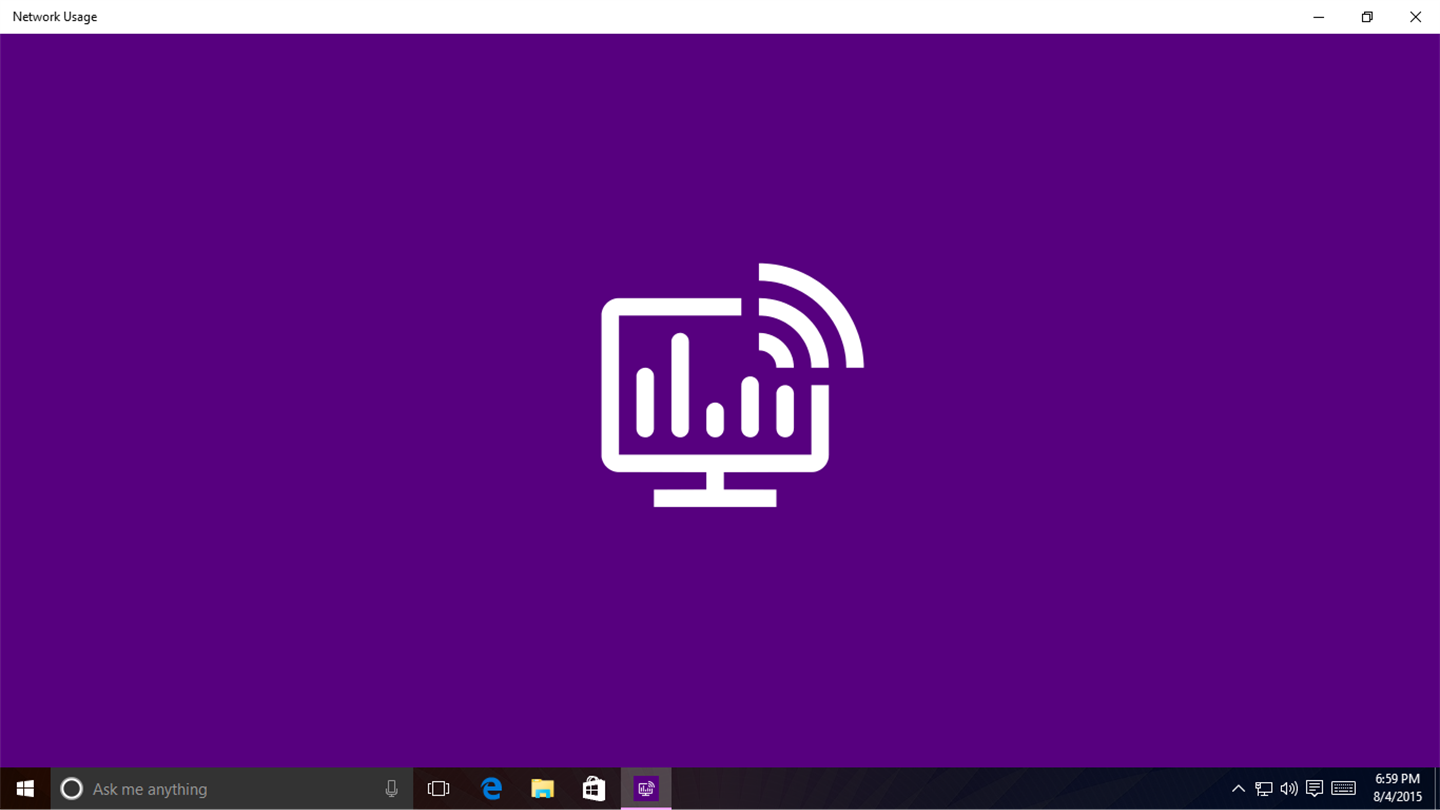Viewport: 1440px width, 810px height.
Task: Open the clock showing 6:59 PM
Action: tap(1397, 789)
